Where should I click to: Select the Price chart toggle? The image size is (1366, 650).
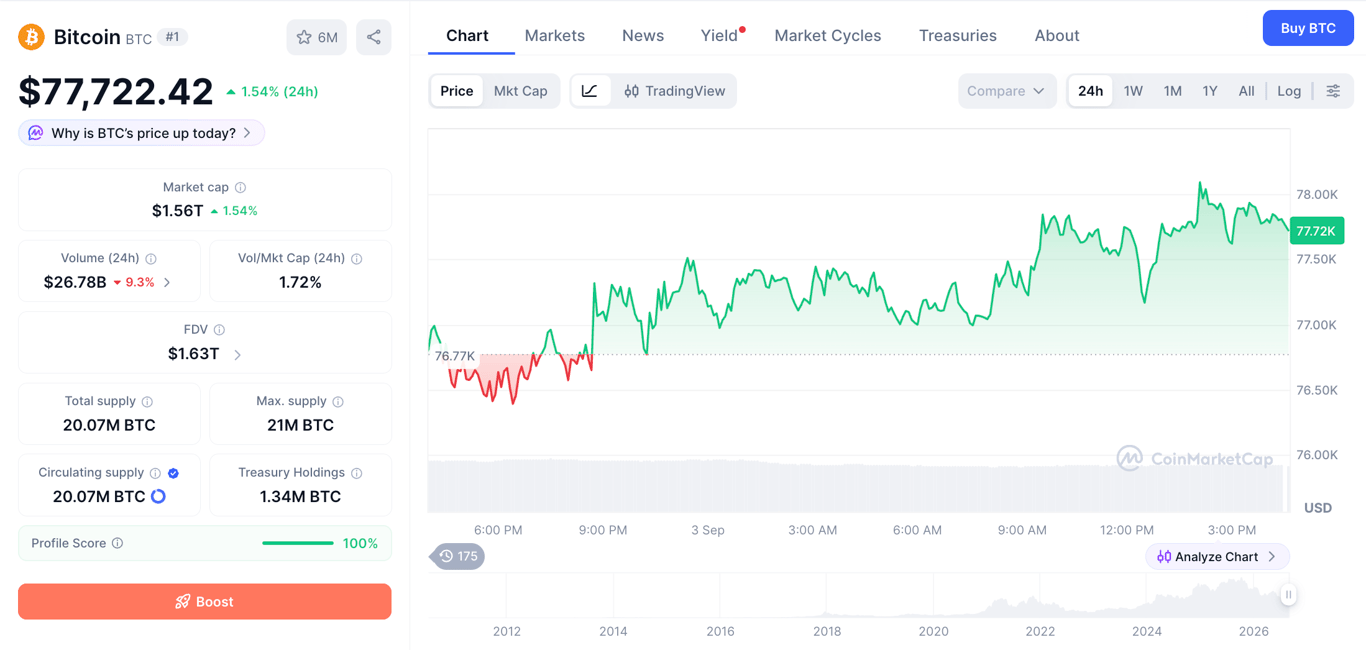point(457,91)
